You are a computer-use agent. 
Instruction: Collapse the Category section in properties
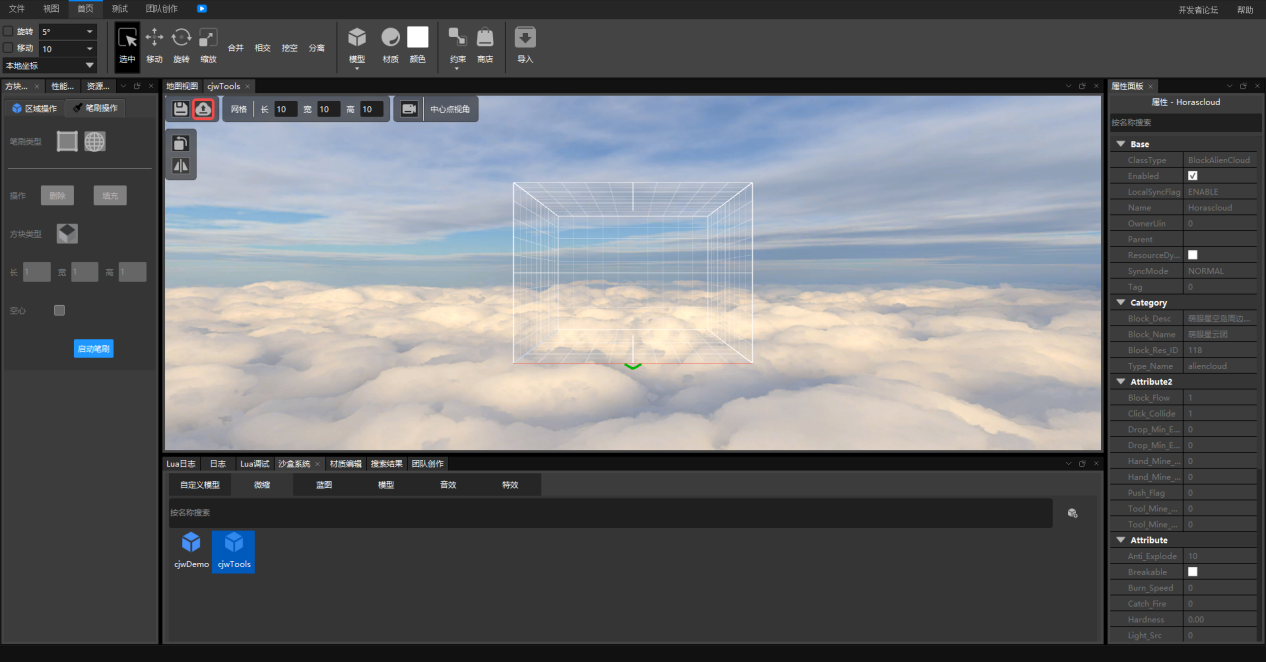point(1121,303)
